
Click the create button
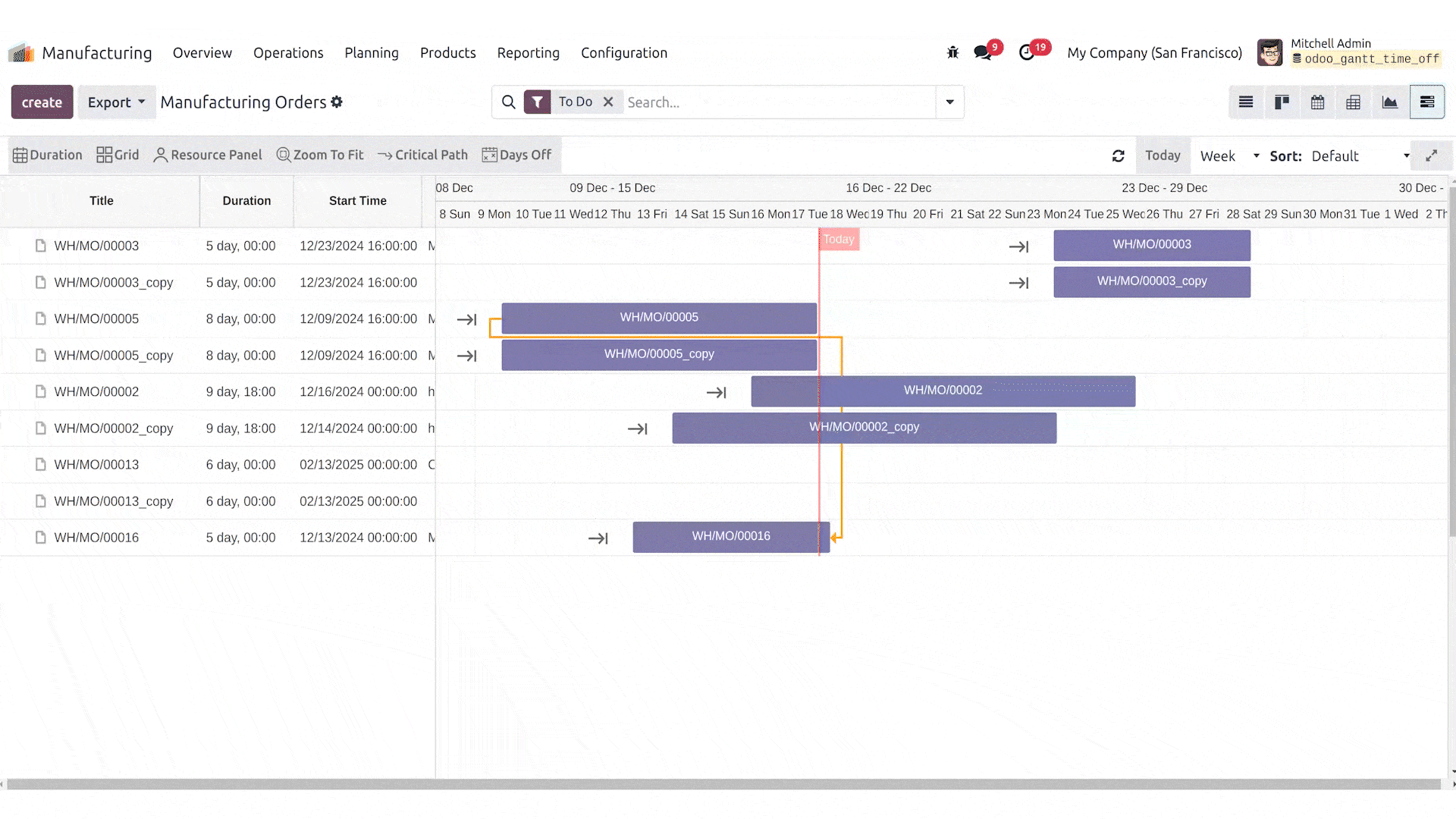pyautogui.click(x=42, y=102)
